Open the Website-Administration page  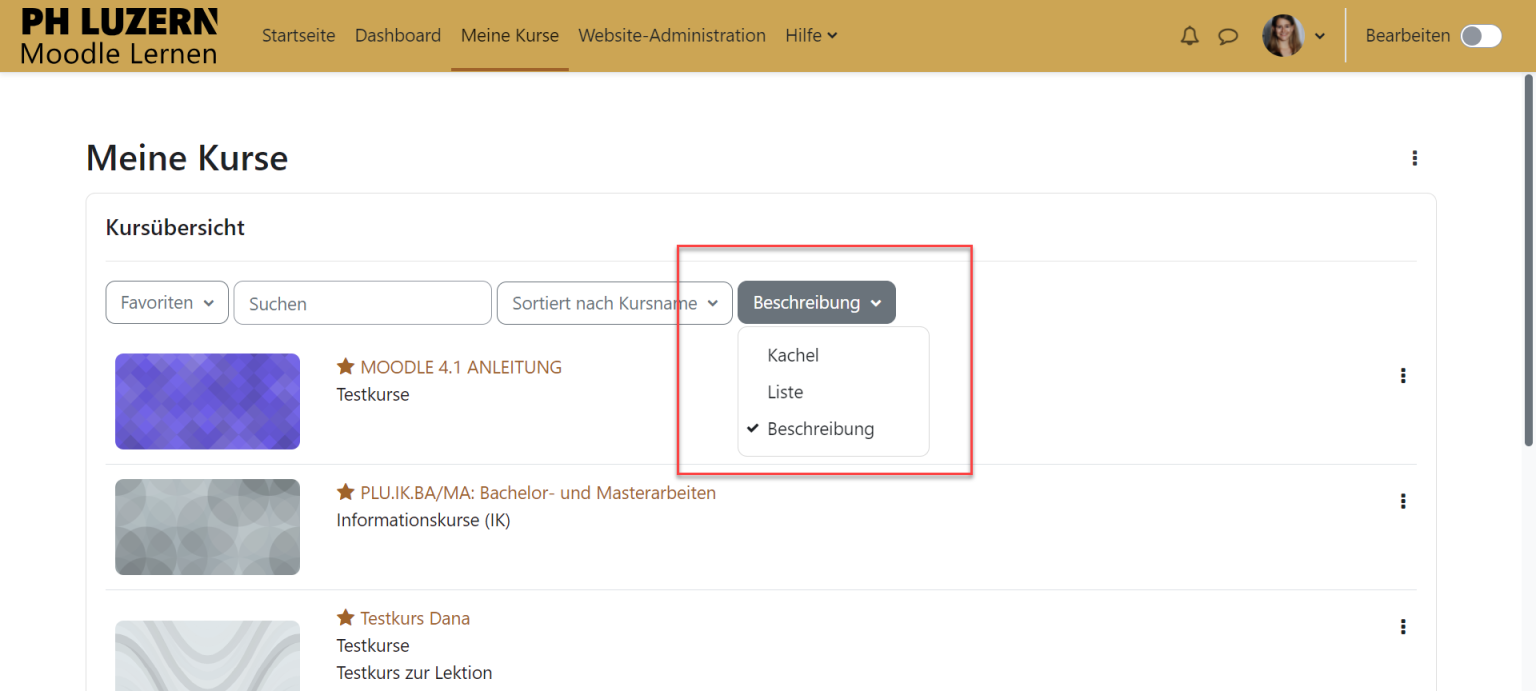click(x=672, y=35)
